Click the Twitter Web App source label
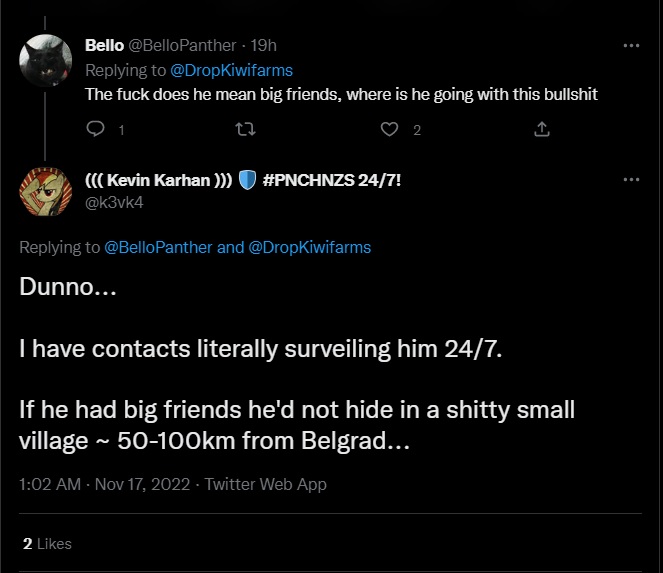Image resolution: width=663 pixels, height=573 pixels. (x=266, y=484)
